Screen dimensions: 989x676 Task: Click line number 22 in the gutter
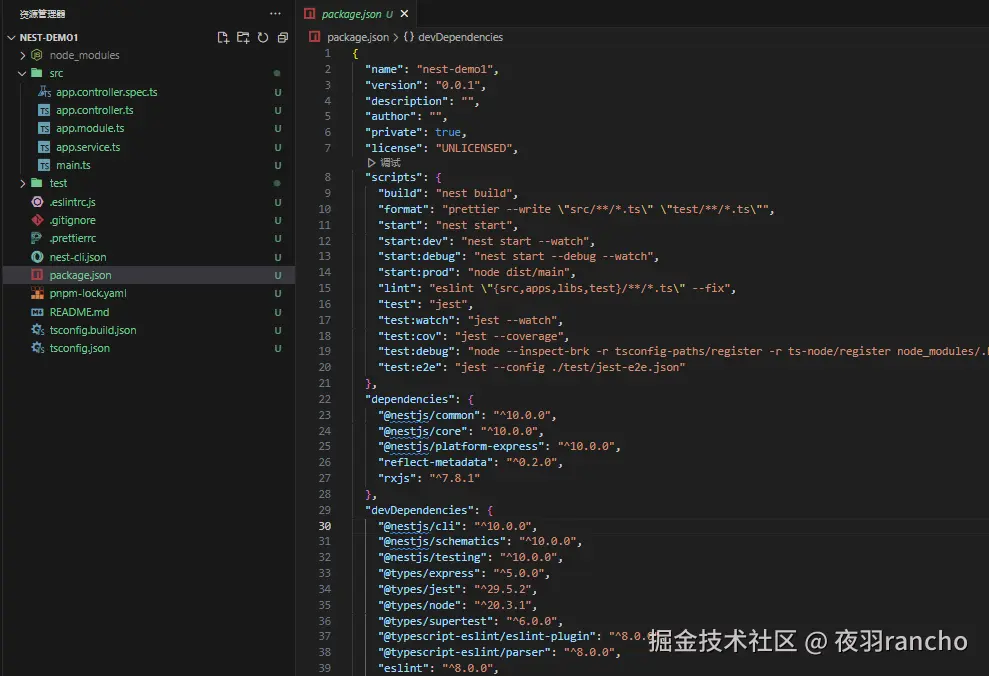point(325,399)
